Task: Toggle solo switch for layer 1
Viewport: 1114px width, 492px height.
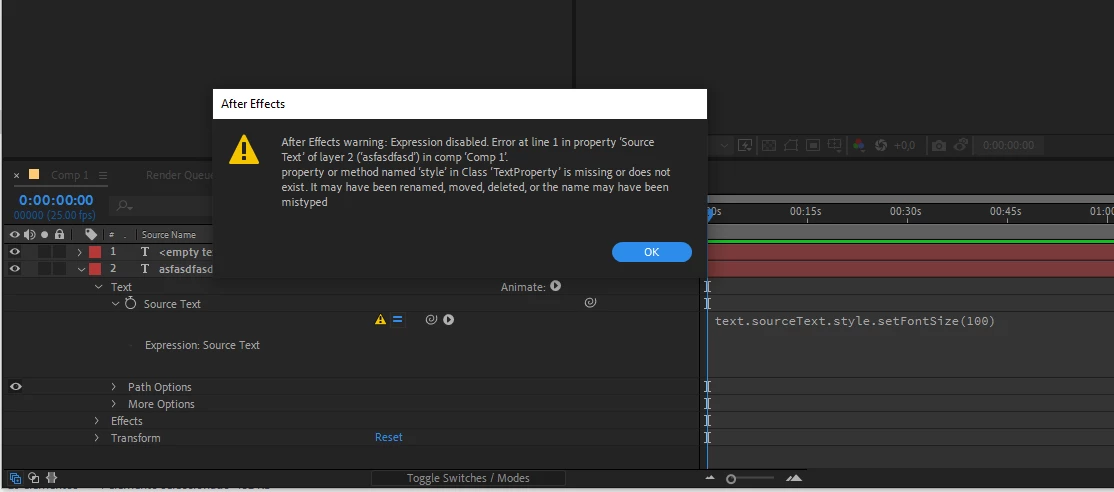Action: click(x=45, y=252)
